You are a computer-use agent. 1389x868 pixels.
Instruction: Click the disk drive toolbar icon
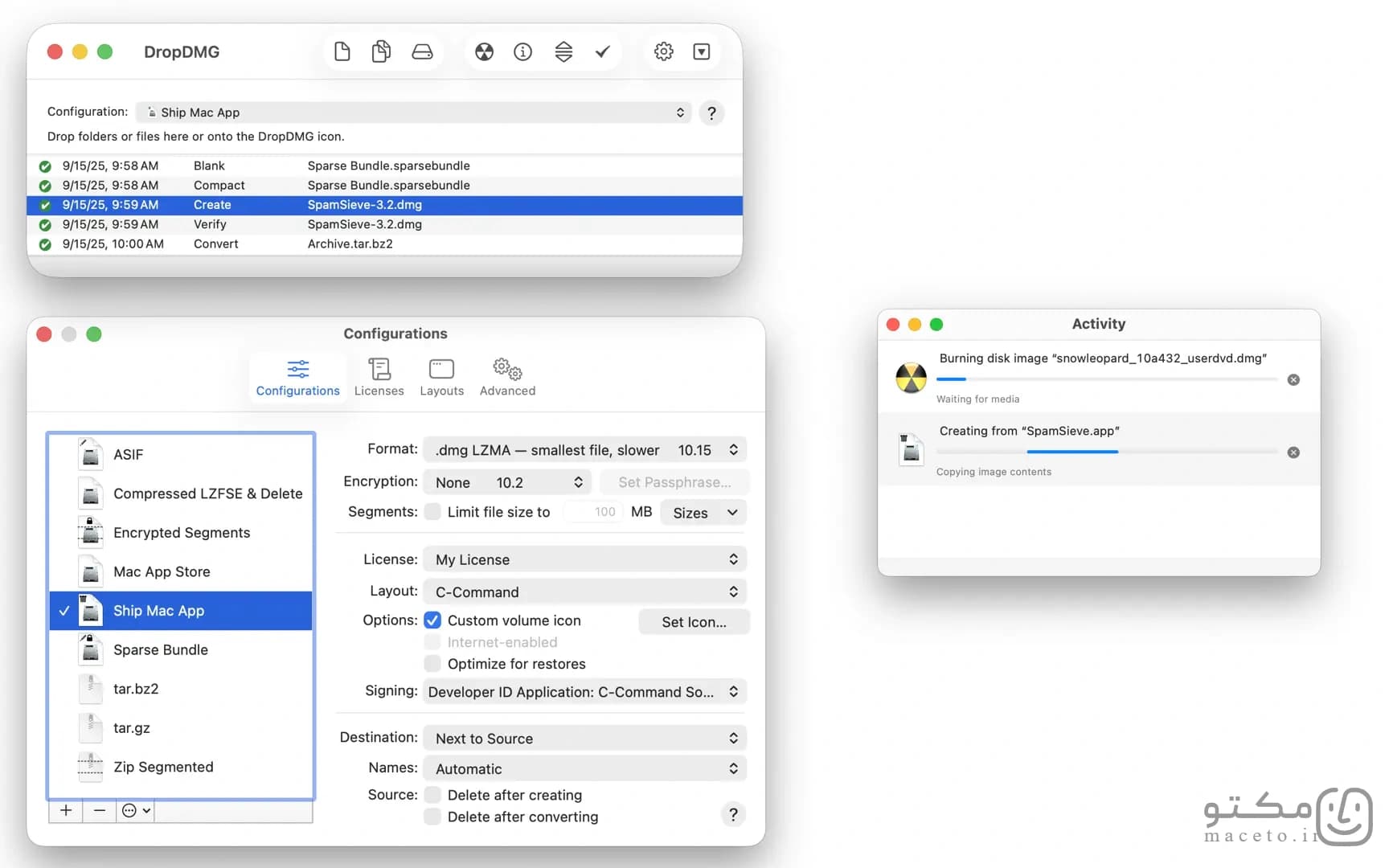click(x=422, y=51)
